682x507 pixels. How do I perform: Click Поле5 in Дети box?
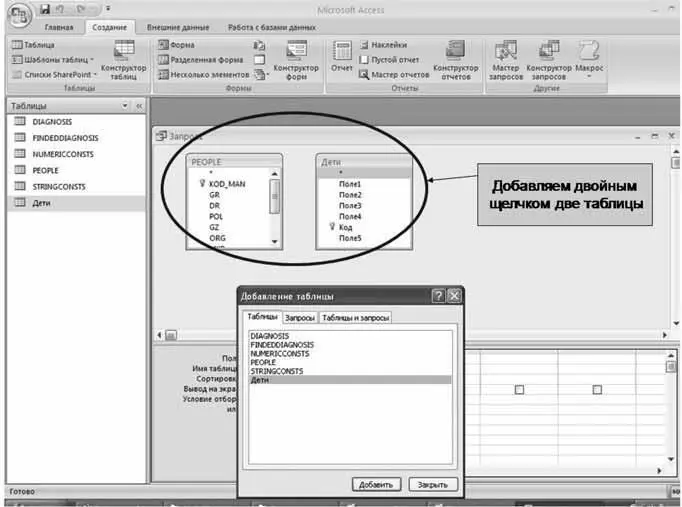point(350,238)
